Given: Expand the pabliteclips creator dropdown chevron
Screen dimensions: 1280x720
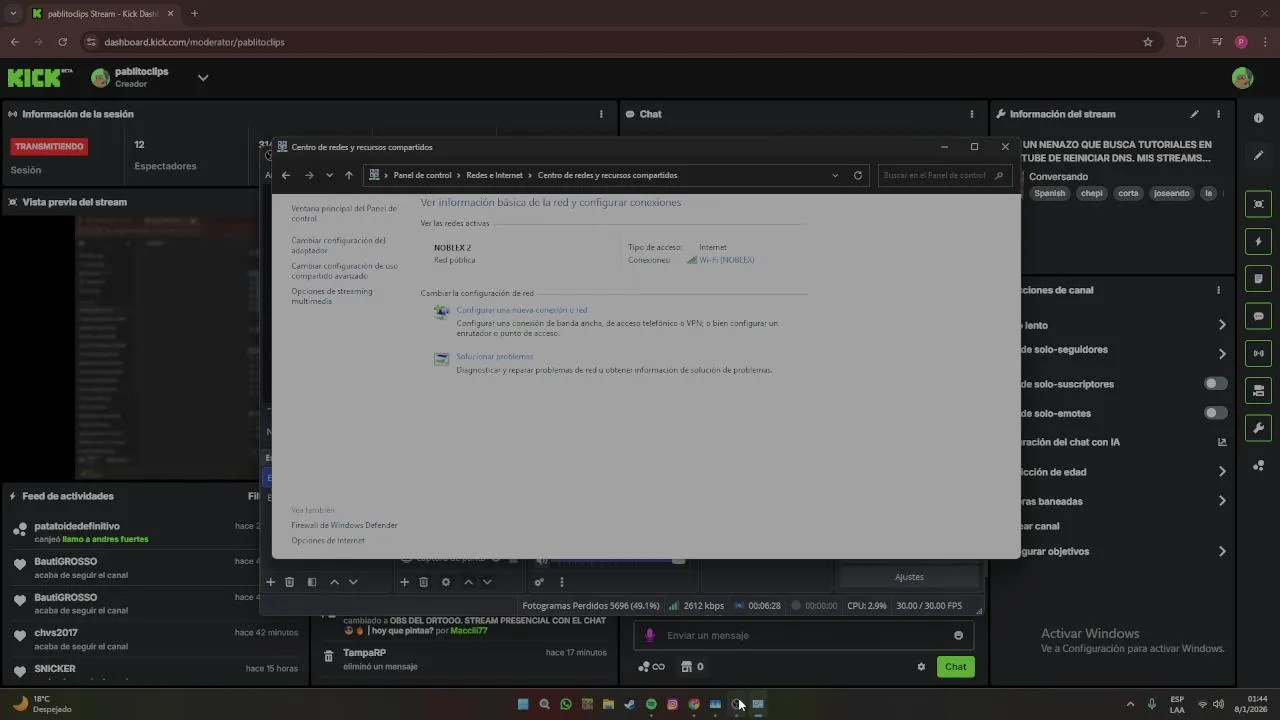Looking at the screenshot, I should [x=203, y=78].
